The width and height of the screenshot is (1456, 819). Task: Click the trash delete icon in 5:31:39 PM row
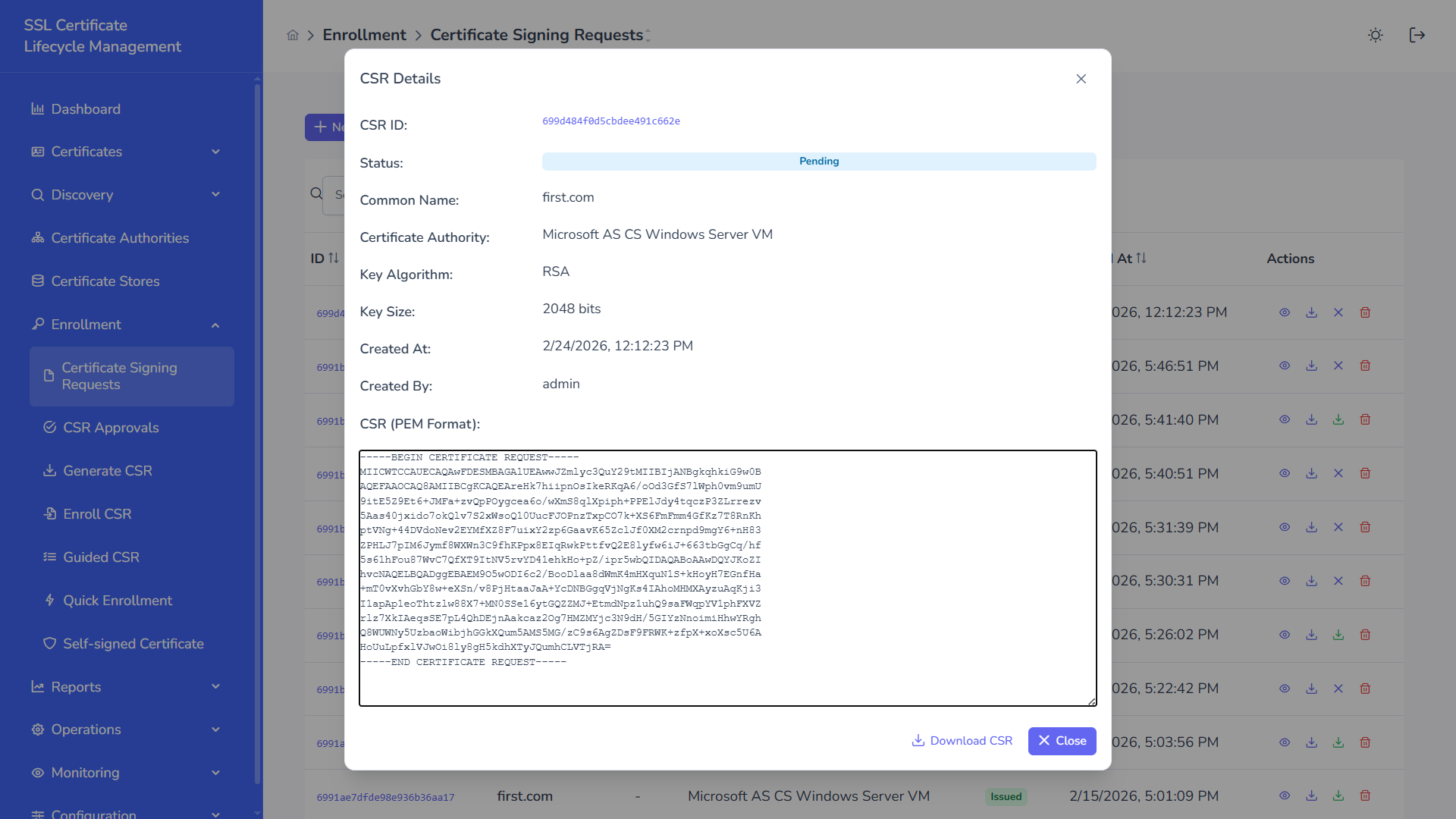(1365, 527)
